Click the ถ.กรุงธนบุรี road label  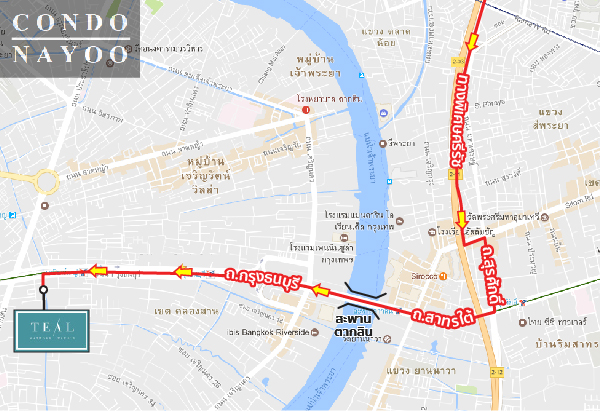[x=263, y=280]
